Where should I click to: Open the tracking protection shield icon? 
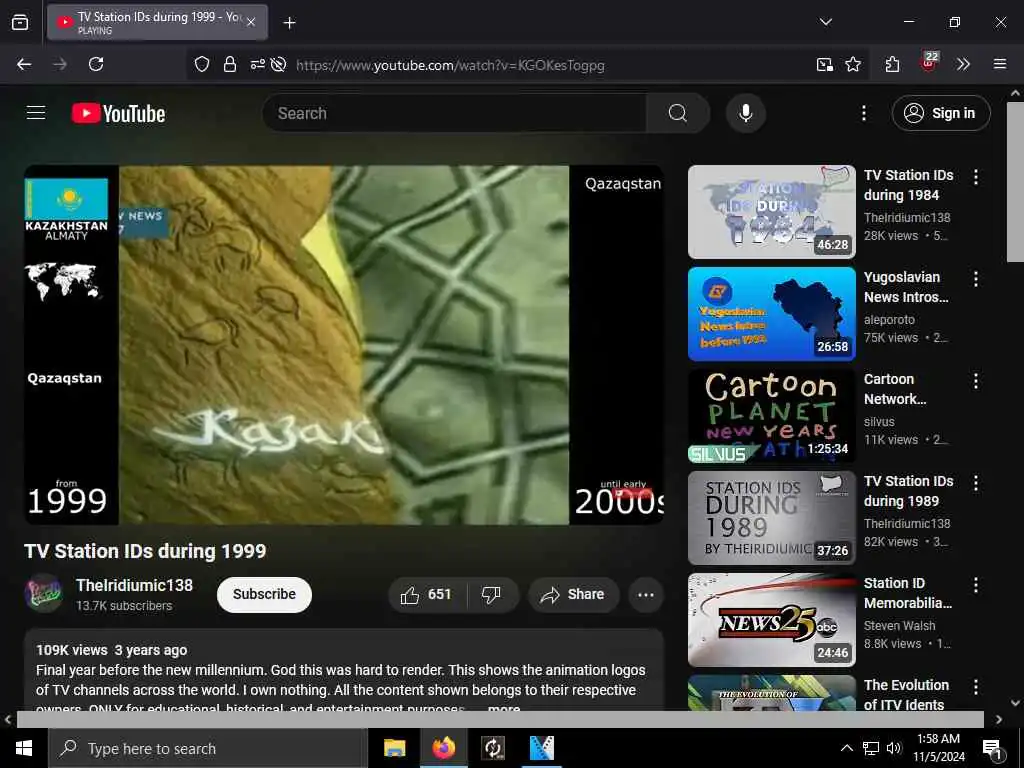pyautogui.click(x=202, y=65)
